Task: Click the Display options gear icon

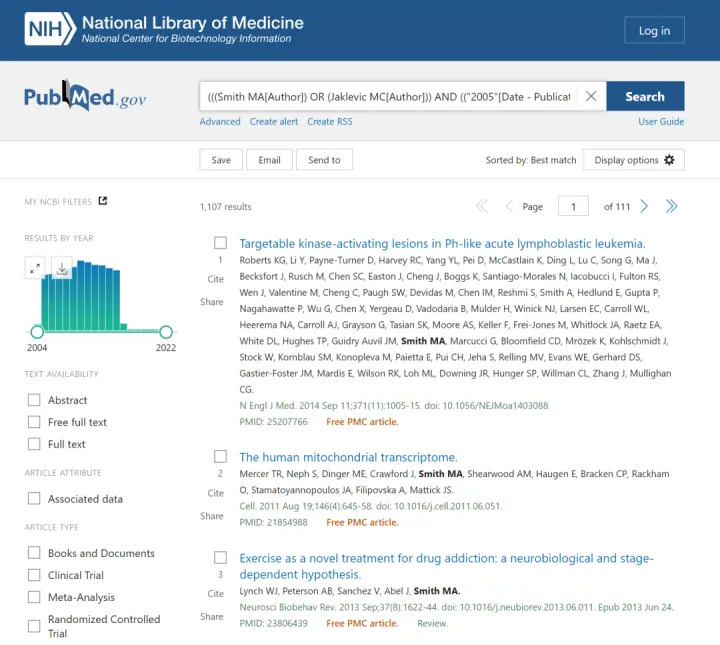Action: (669, 160)
